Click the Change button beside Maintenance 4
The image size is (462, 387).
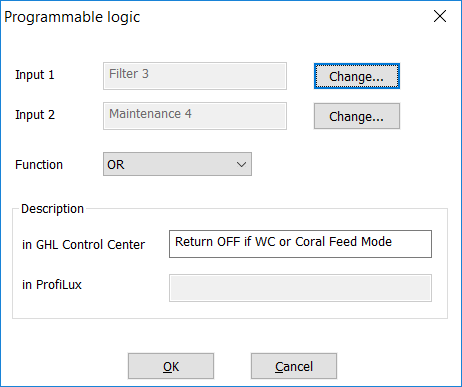click(x=357, y=116)
